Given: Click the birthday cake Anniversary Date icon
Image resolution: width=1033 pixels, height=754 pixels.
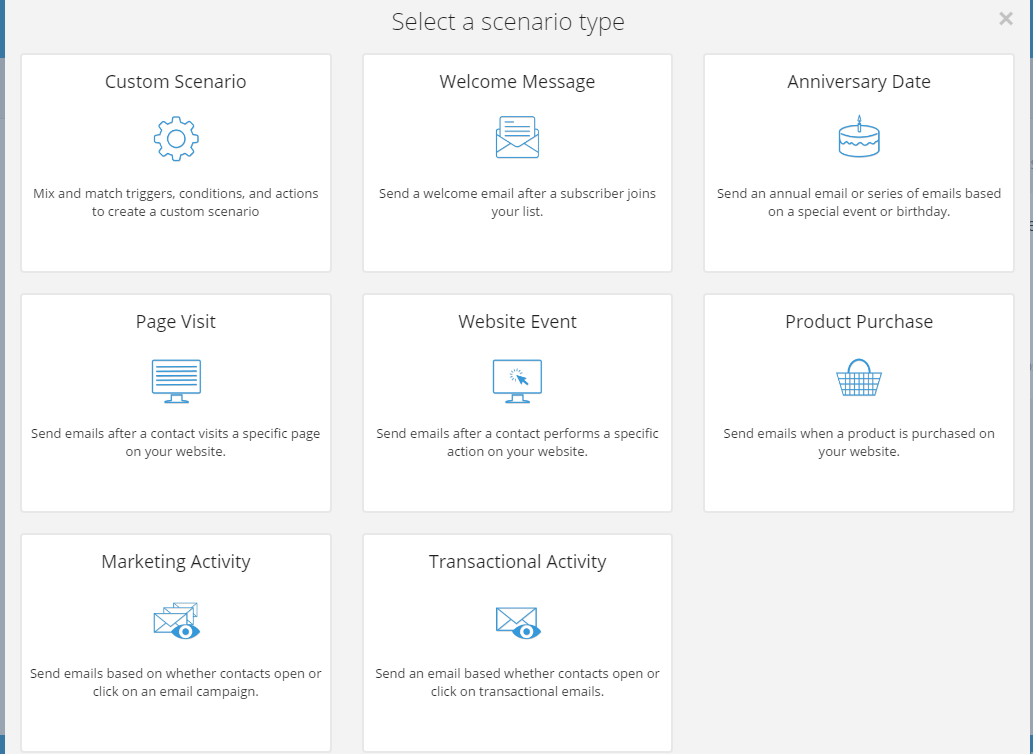Looking at the screenshot, I should (858, 138).
